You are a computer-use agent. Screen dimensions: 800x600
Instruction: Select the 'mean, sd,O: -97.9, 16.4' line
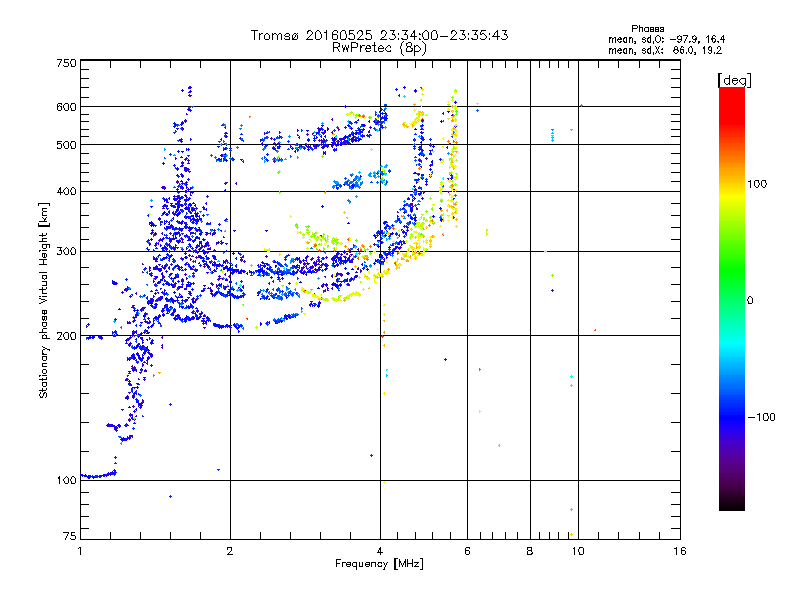666,39
